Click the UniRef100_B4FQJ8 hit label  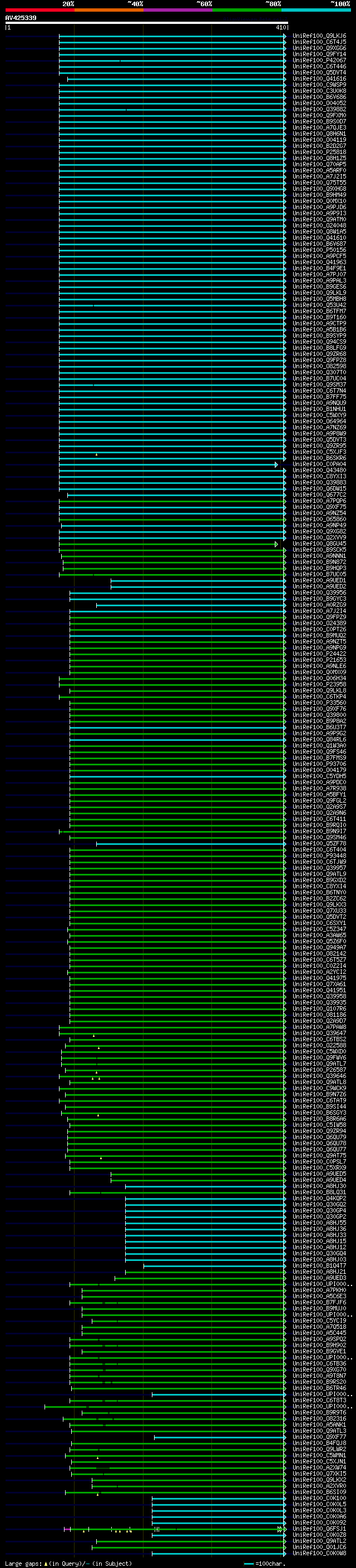[319, 1443]
